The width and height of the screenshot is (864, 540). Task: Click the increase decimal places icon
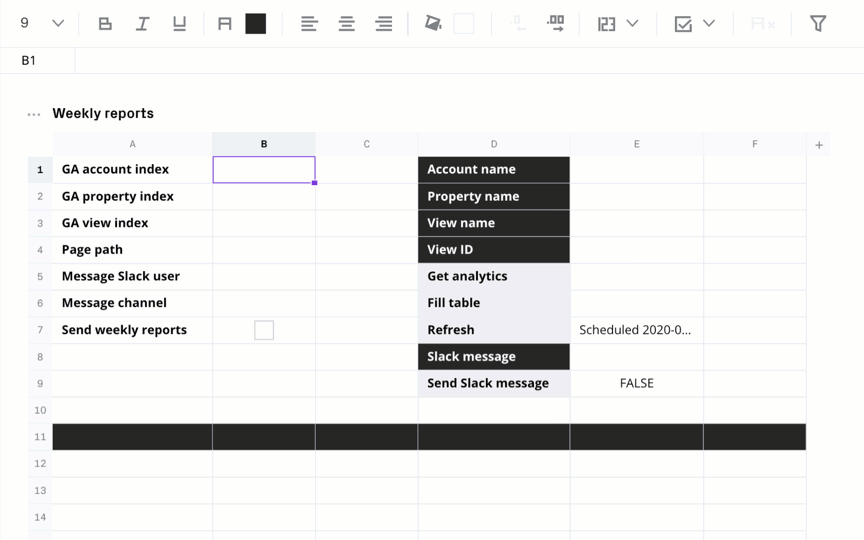click(x=555, y=23)
